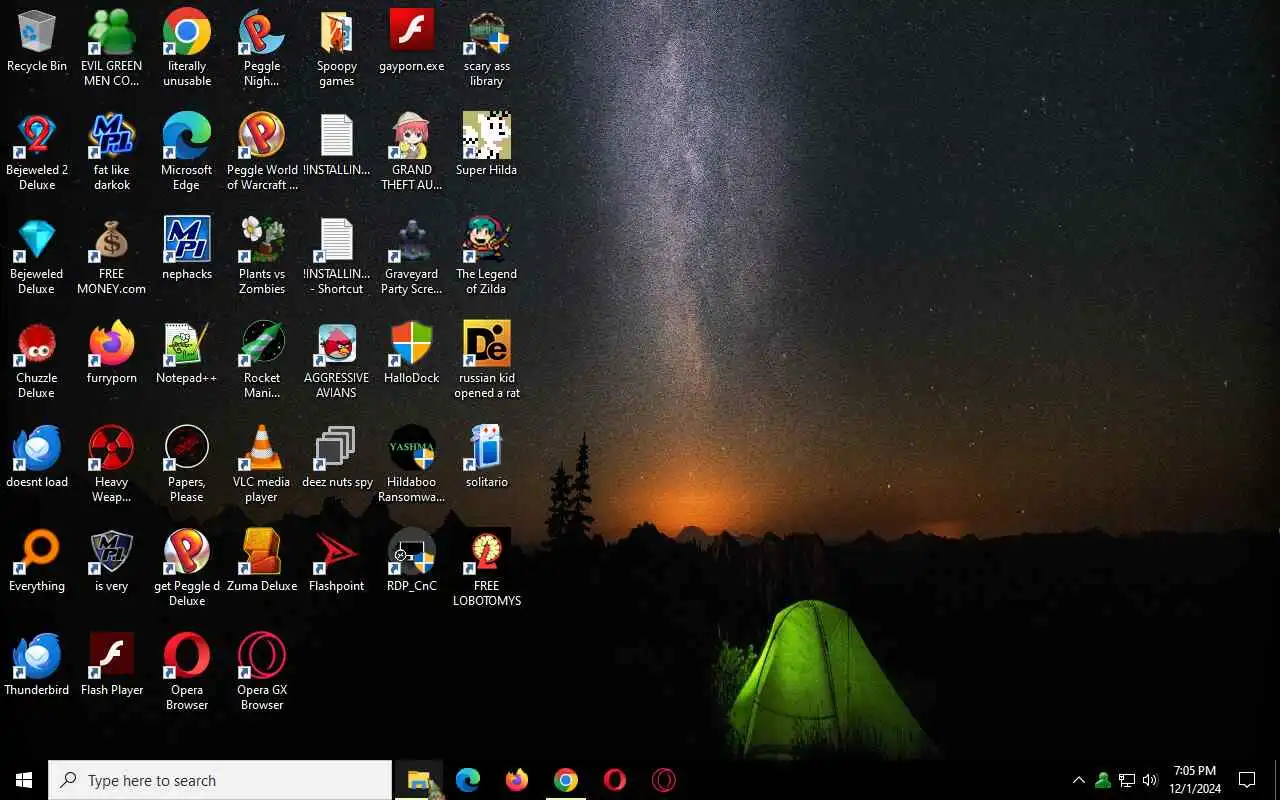Screen dimensions: 1280x800
Task: Select the 'Papers, Please' shortcut
Action: [187, 464]
